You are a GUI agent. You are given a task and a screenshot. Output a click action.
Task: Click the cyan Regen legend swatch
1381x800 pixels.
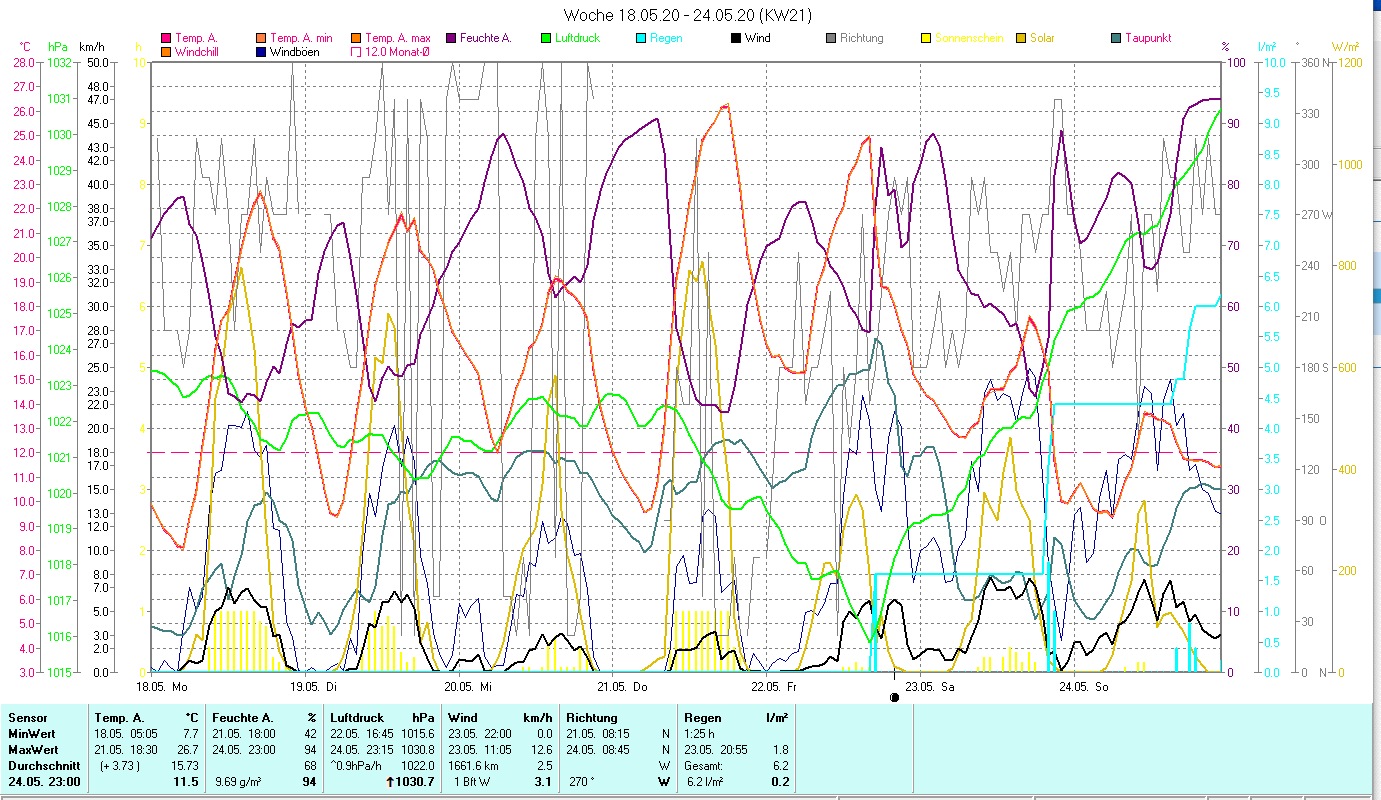pyautogui.click(x=640, y=38)
